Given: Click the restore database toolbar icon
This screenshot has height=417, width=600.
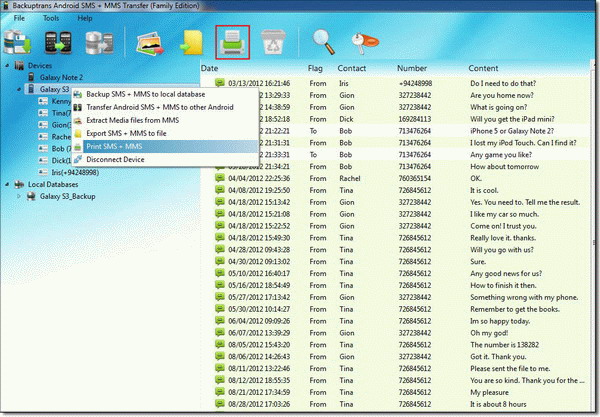Looking at the screenshot, I should pos(99,43).
